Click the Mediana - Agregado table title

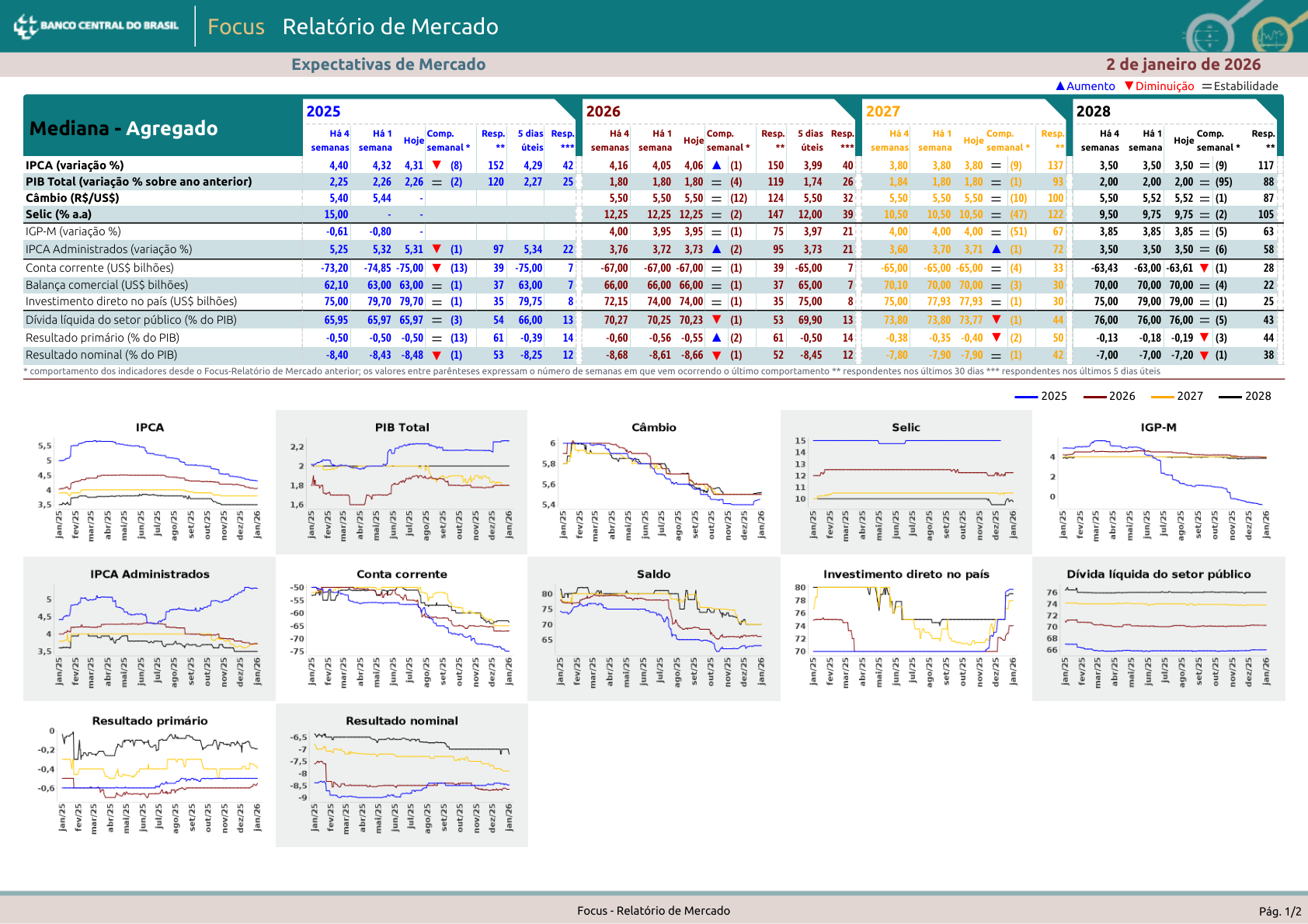tap(123, 128)
